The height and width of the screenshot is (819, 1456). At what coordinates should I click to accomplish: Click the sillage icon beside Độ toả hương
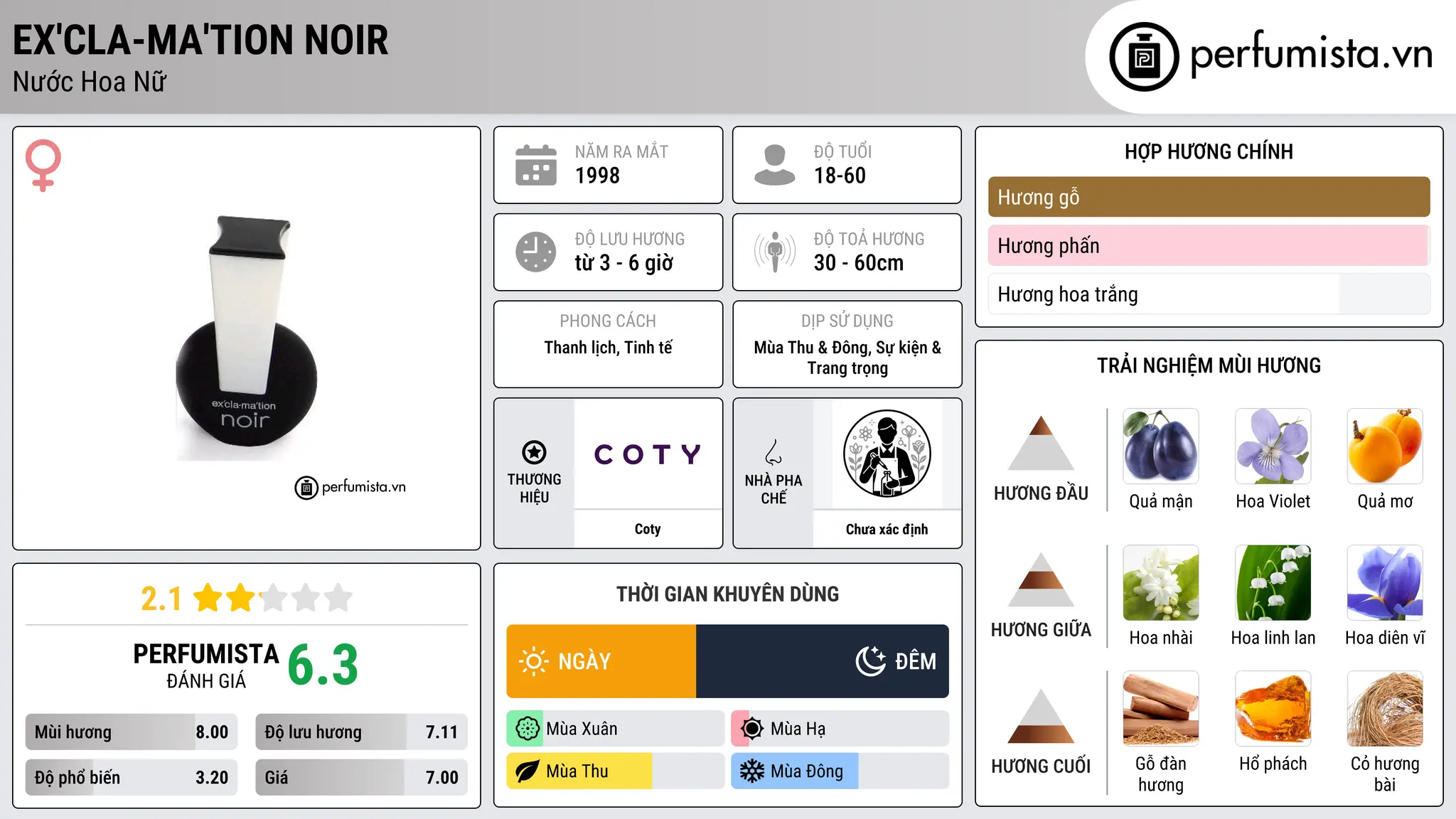(x=774, y=252)
